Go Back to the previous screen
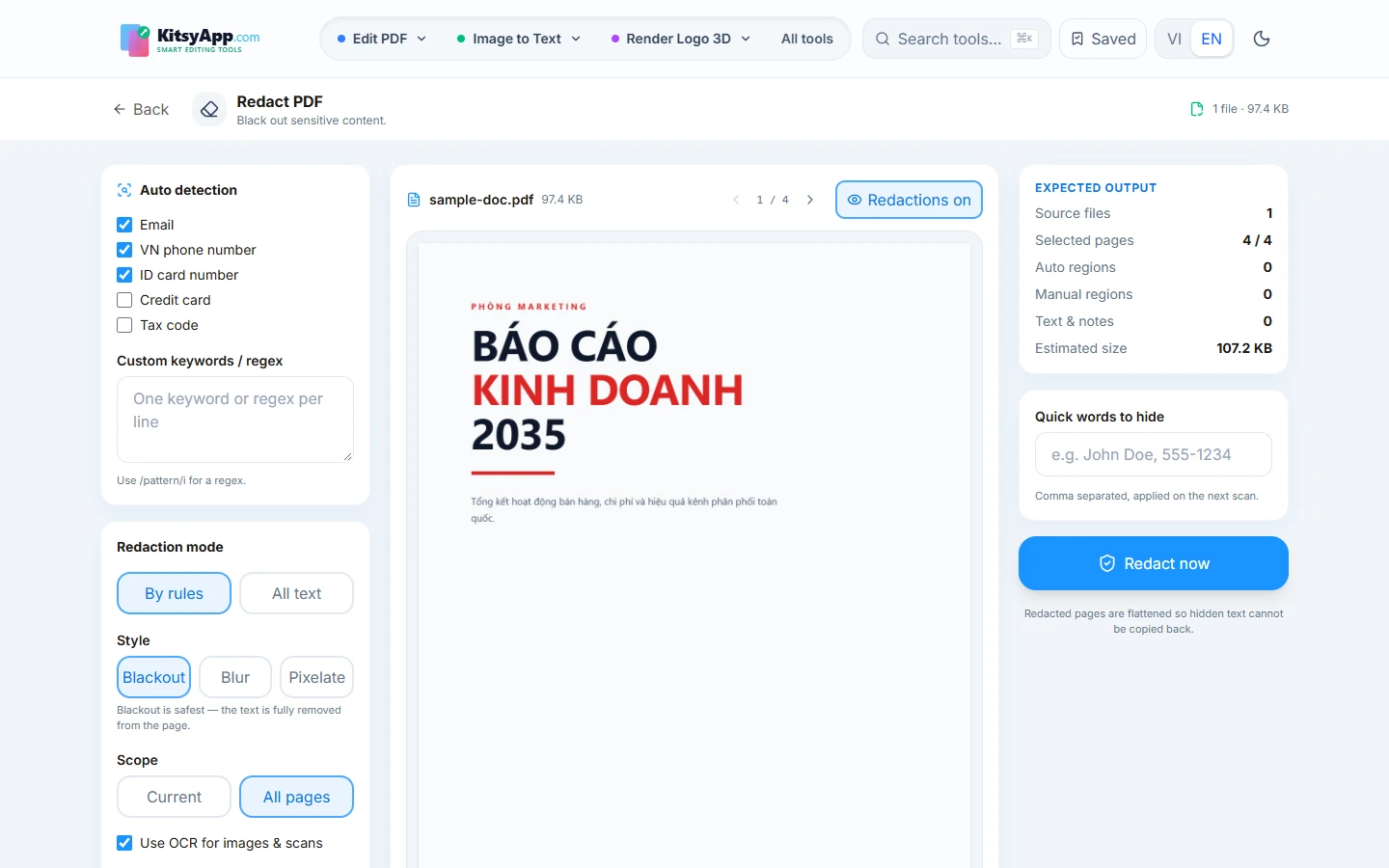This screenshot has width=1389, height=868. point(141,109)
